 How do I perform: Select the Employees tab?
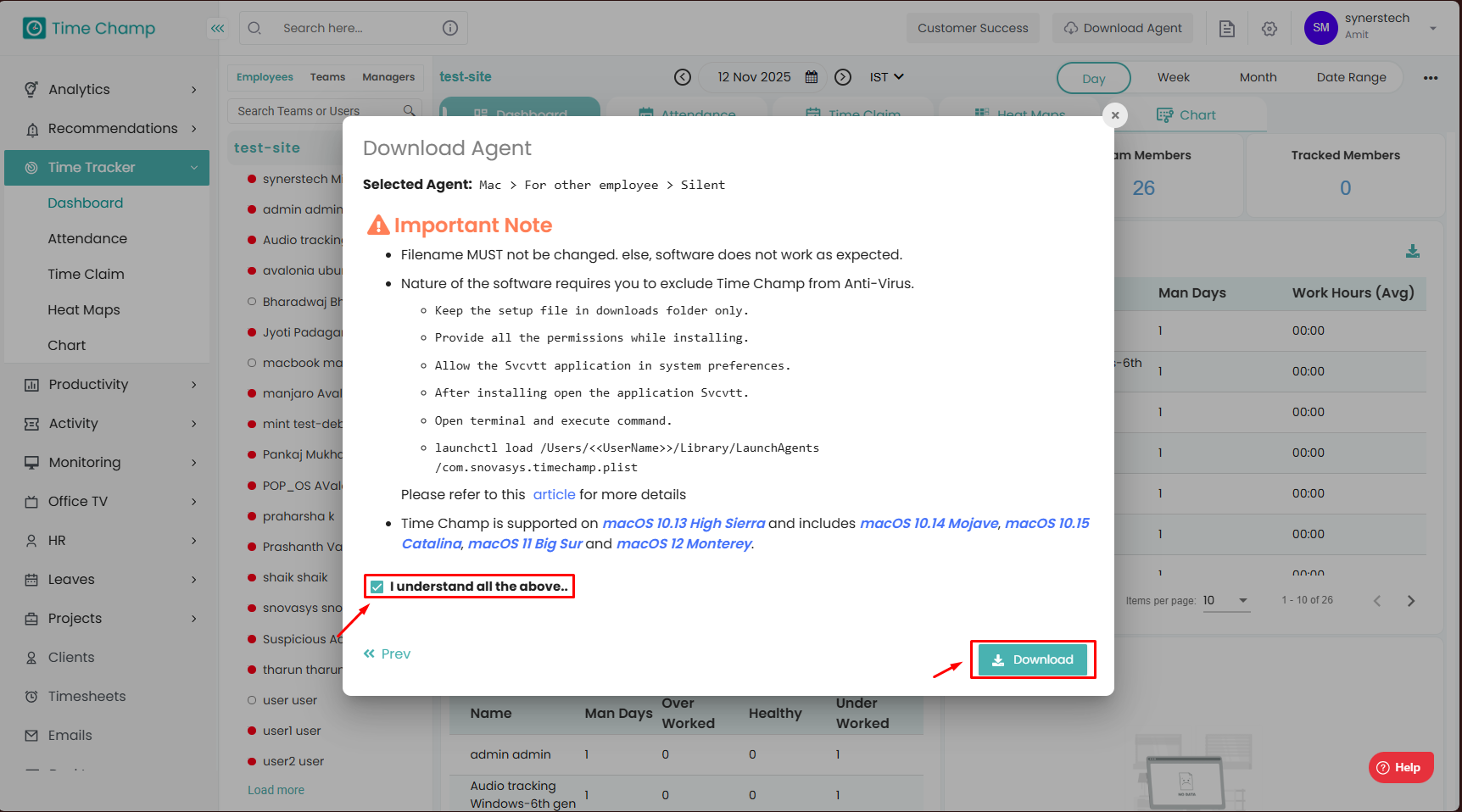265,77
